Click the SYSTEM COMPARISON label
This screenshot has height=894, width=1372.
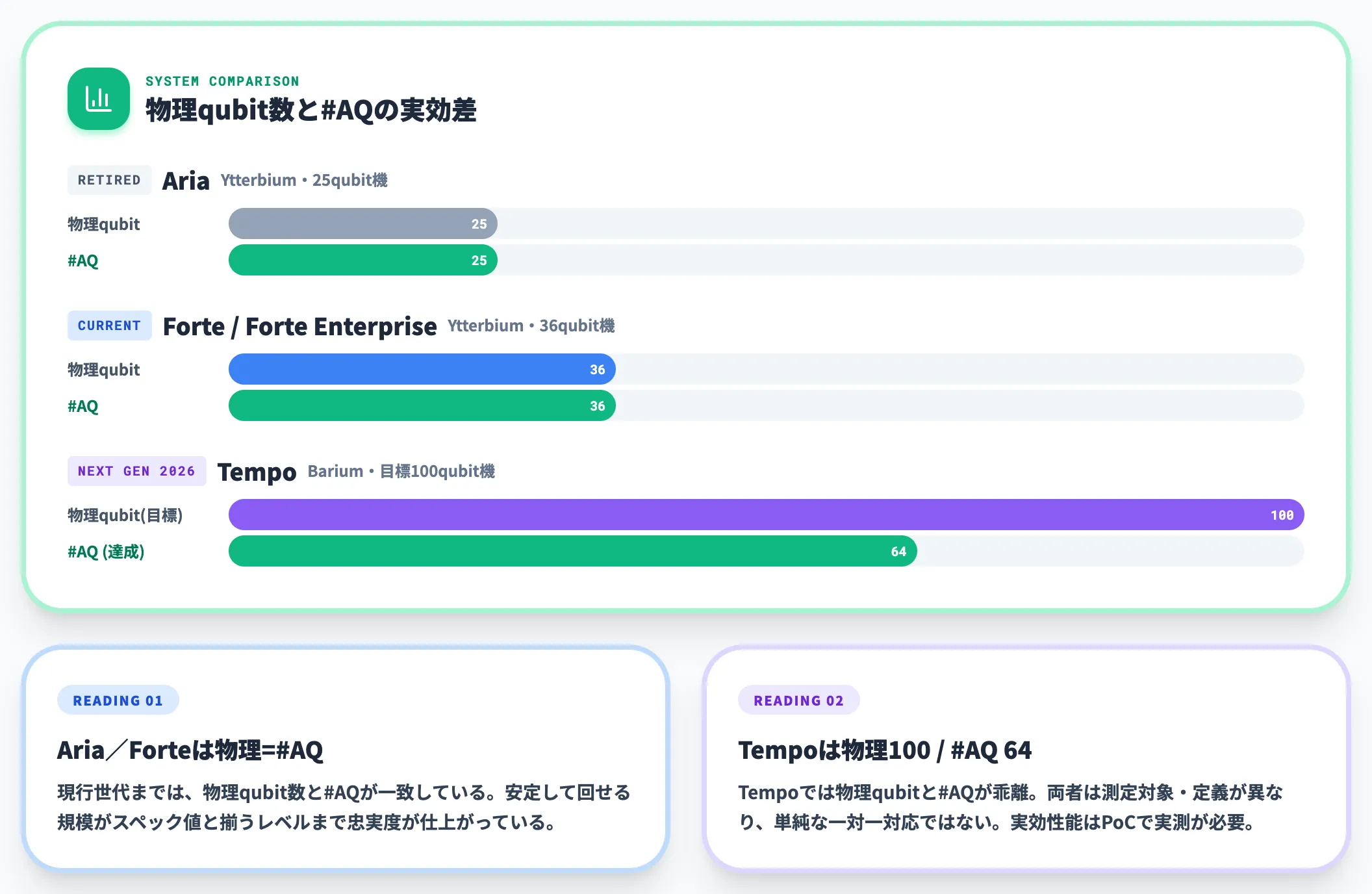click(222, 81)
